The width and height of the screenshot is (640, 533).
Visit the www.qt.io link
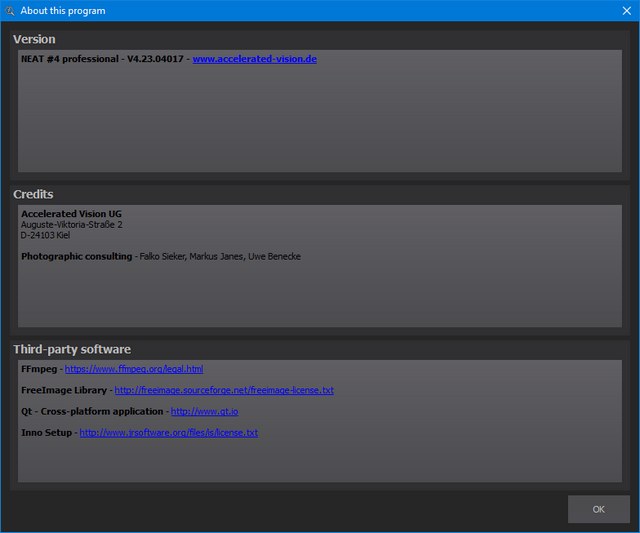[x=204, y=411]
